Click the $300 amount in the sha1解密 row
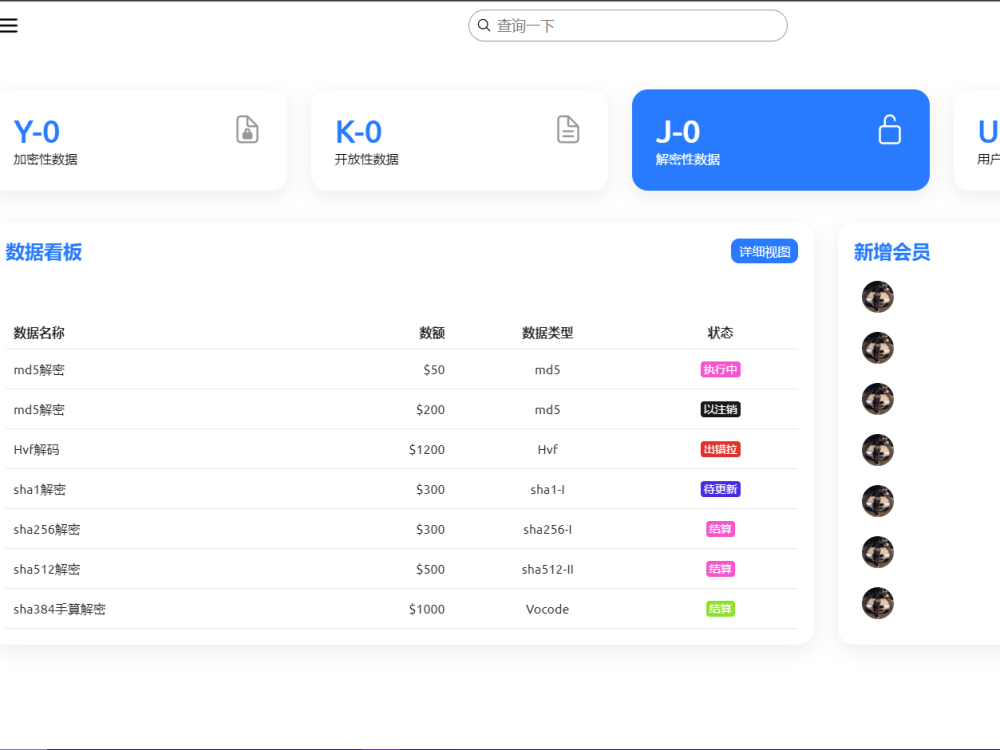Image resolution: width=1000 pixels, height=750 pixels. pos(430,489)
